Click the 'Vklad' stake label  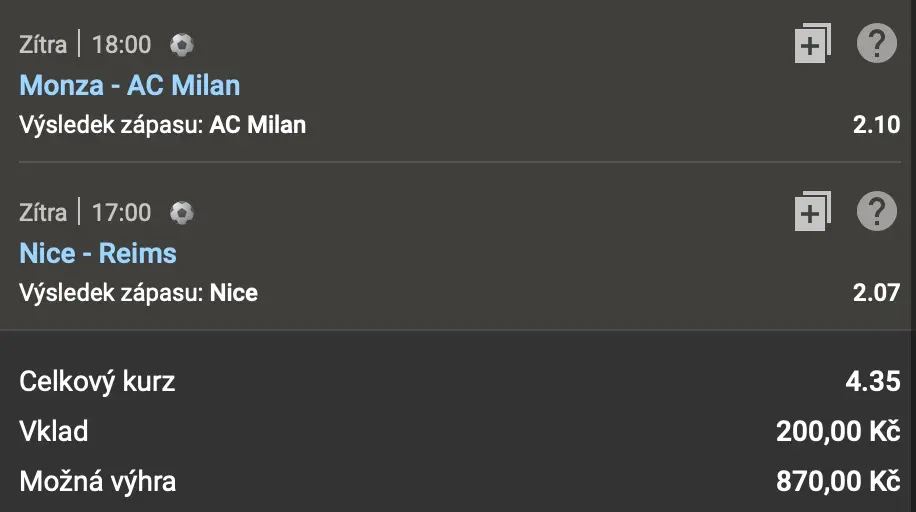tap(54, 431)
